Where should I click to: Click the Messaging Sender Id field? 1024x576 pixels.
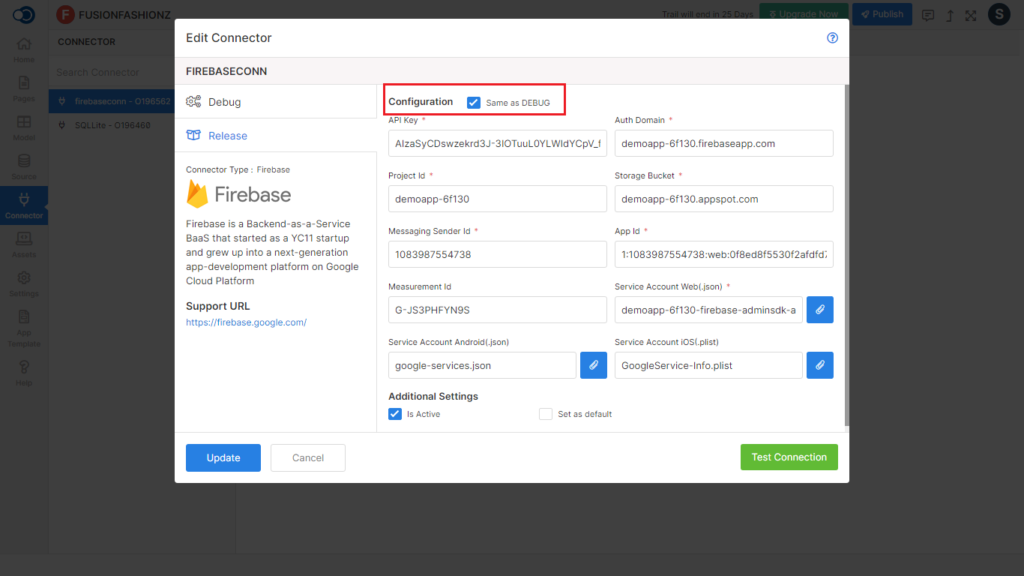pyautogui.click(x=497, y=255)
